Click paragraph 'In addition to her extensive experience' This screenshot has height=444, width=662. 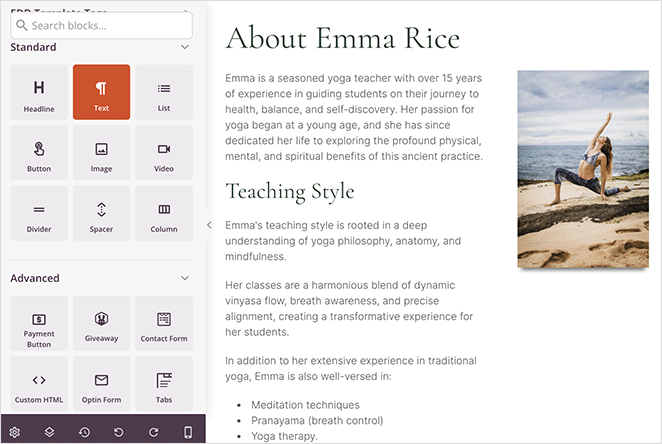[351, 368]
